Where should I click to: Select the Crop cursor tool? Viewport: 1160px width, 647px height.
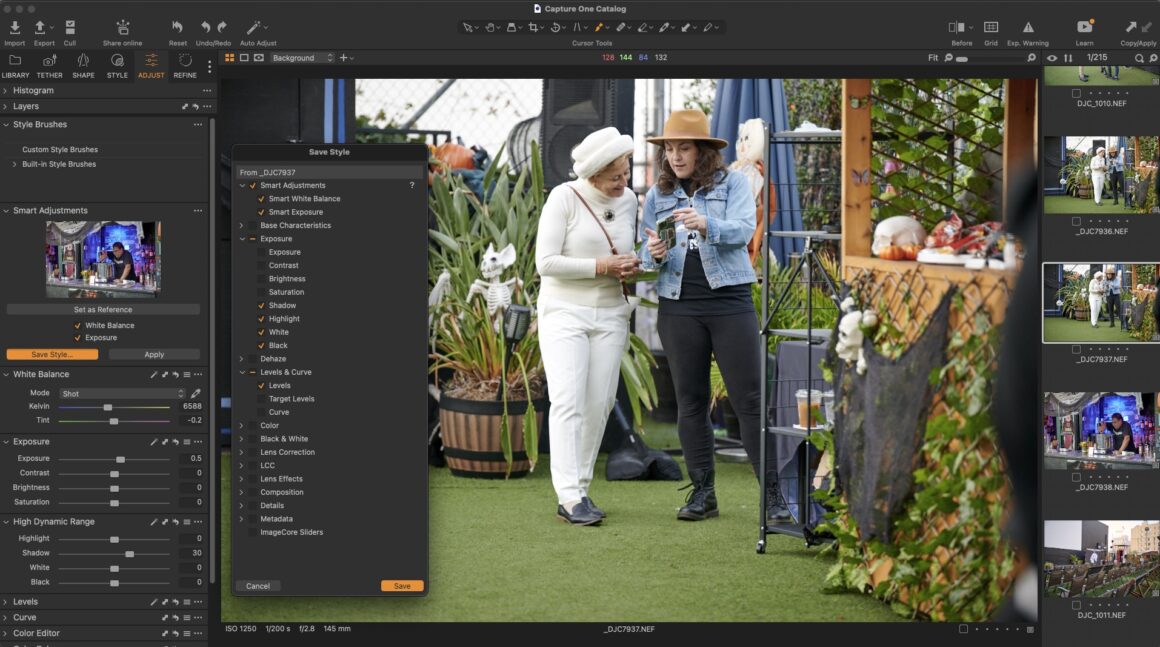(x=533, y=27)
